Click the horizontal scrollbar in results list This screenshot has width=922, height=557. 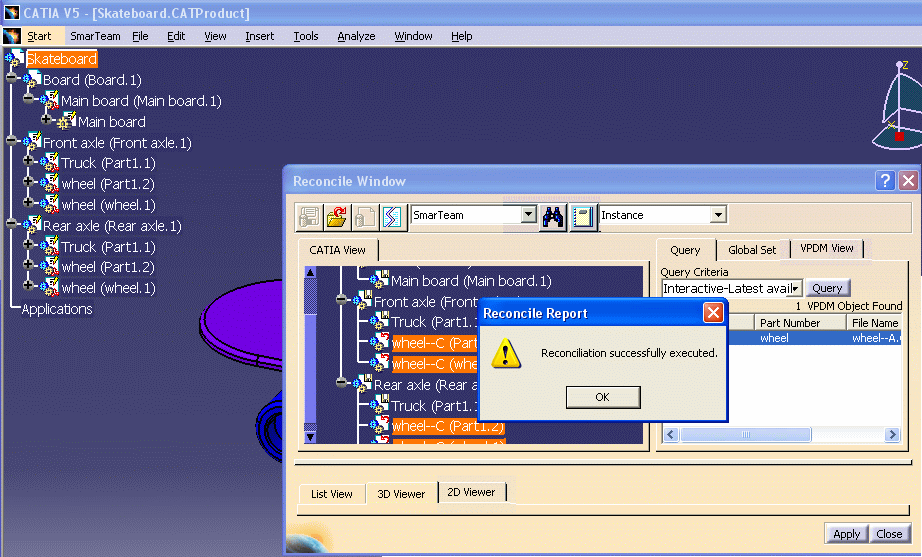pos(780,435)
